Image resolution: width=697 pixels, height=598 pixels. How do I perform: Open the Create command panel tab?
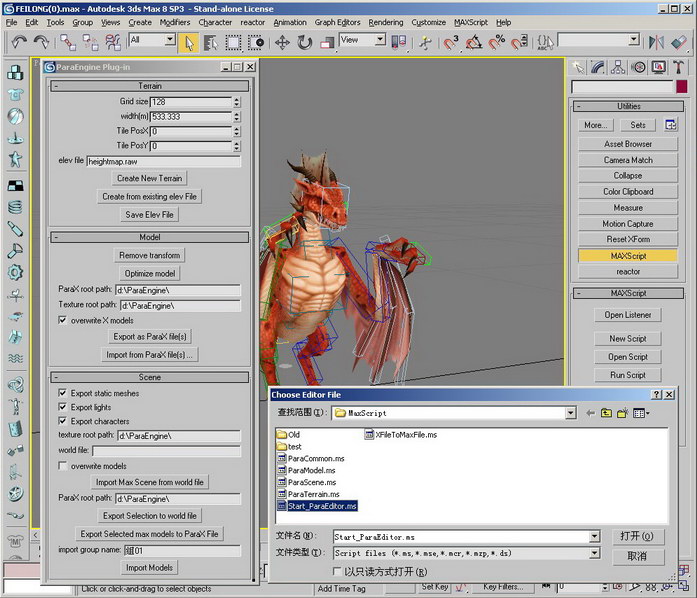click(578, 68)
